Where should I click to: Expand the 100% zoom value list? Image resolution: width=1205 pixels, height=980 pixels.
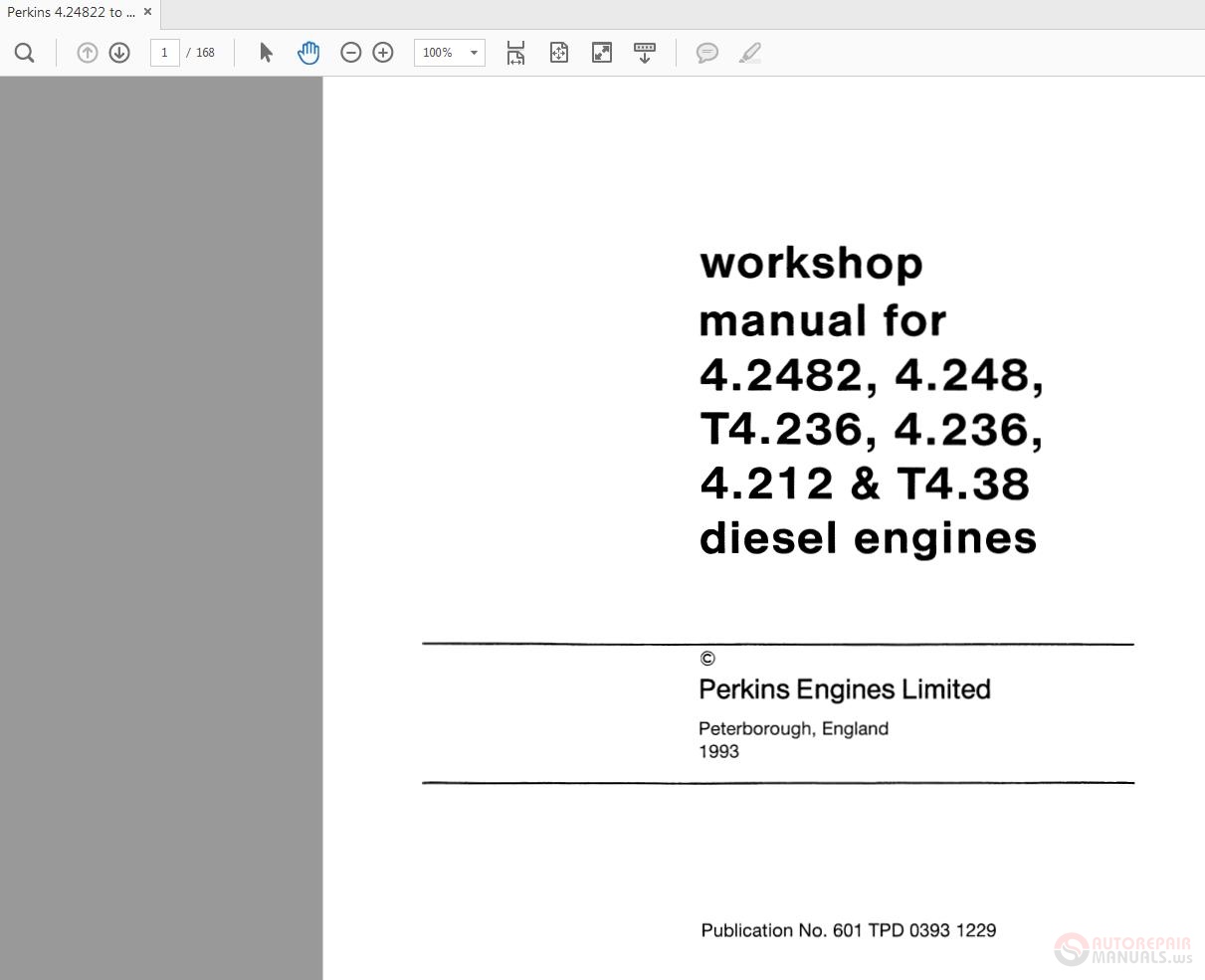tap(472, 52)
